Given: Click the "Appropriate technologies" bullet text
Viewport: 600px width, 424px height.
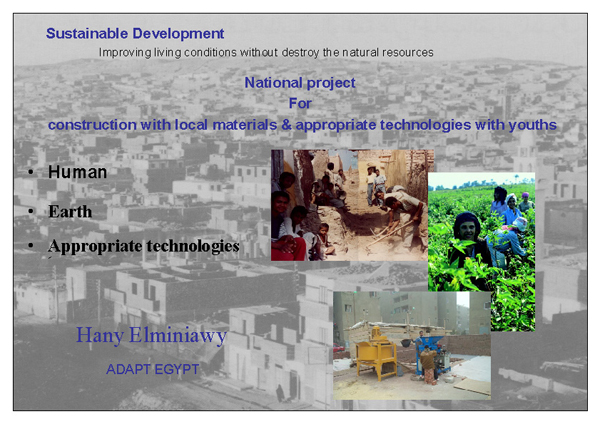Looking at the screenshot, I should coord(143,245).
